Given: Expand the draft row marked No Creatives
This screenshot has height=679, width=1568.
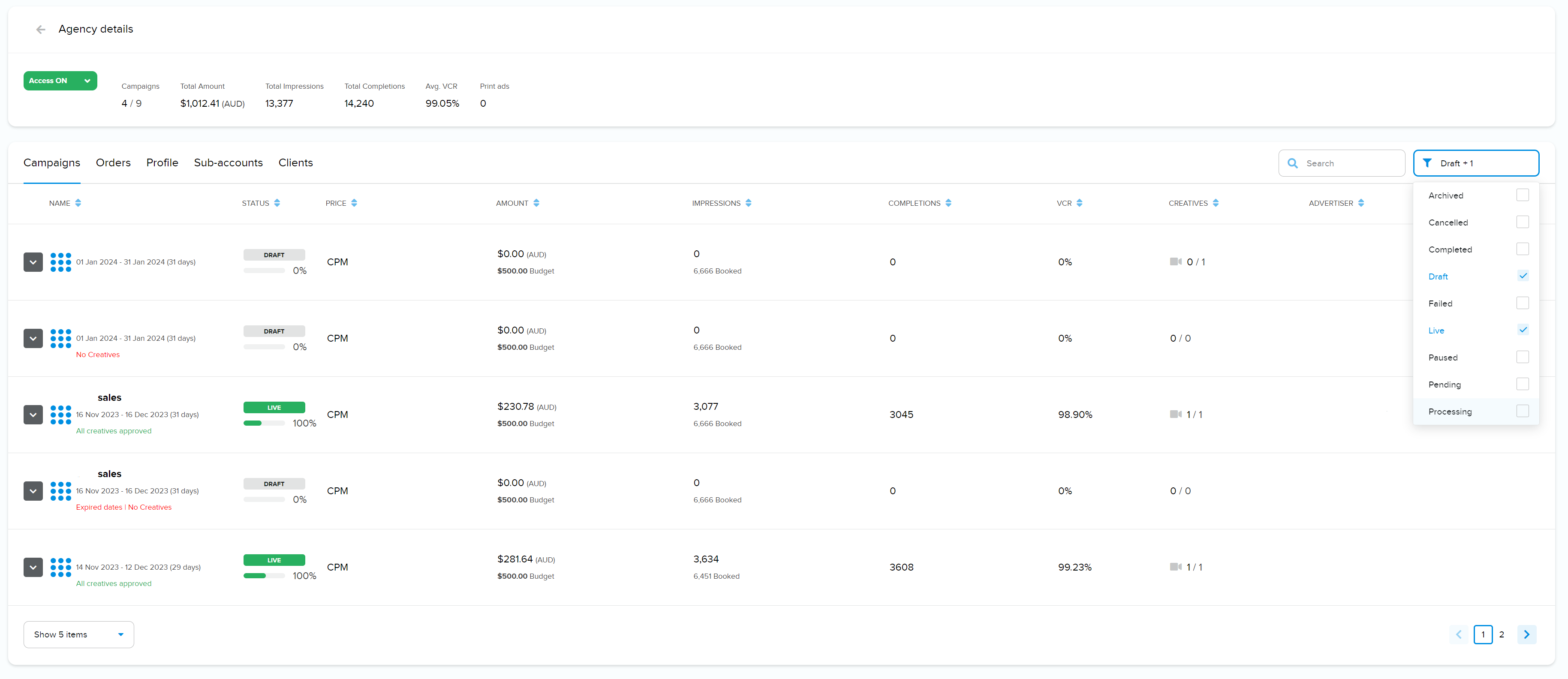Looking at the screenshot, I should (x=33, y=338).
